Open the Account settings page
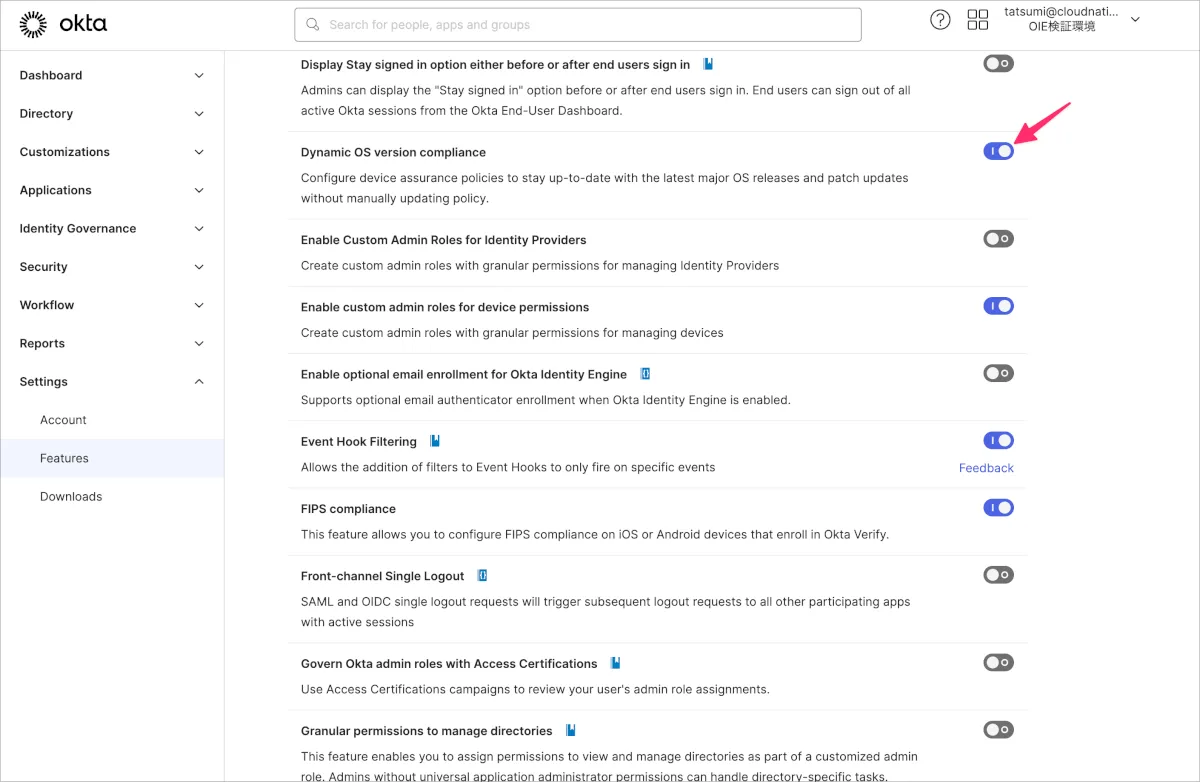1200x782 pixels. click(63, 420)
